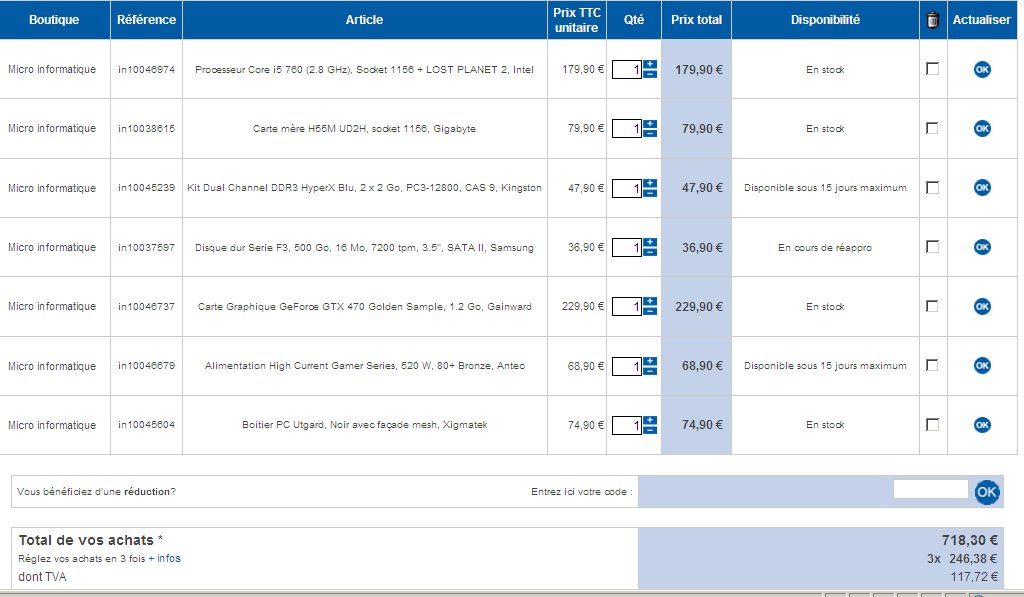The image size is (1024, 597).
Task: Increase quantity of Antec Alimentation 520 W
Action: (650, 361)
